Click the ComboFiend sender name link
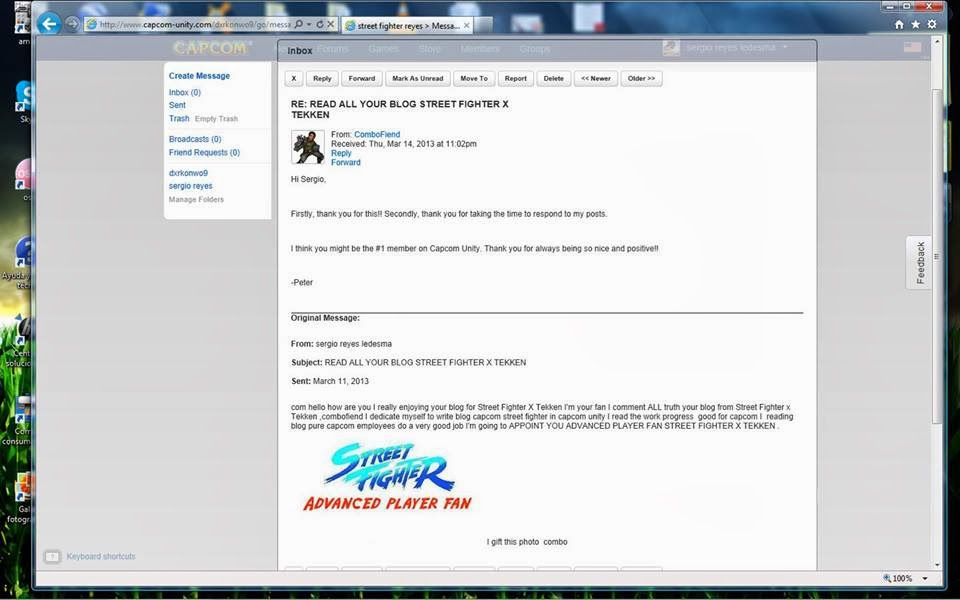The width and height of the screenshot is (960, 600). click(377, 135)
